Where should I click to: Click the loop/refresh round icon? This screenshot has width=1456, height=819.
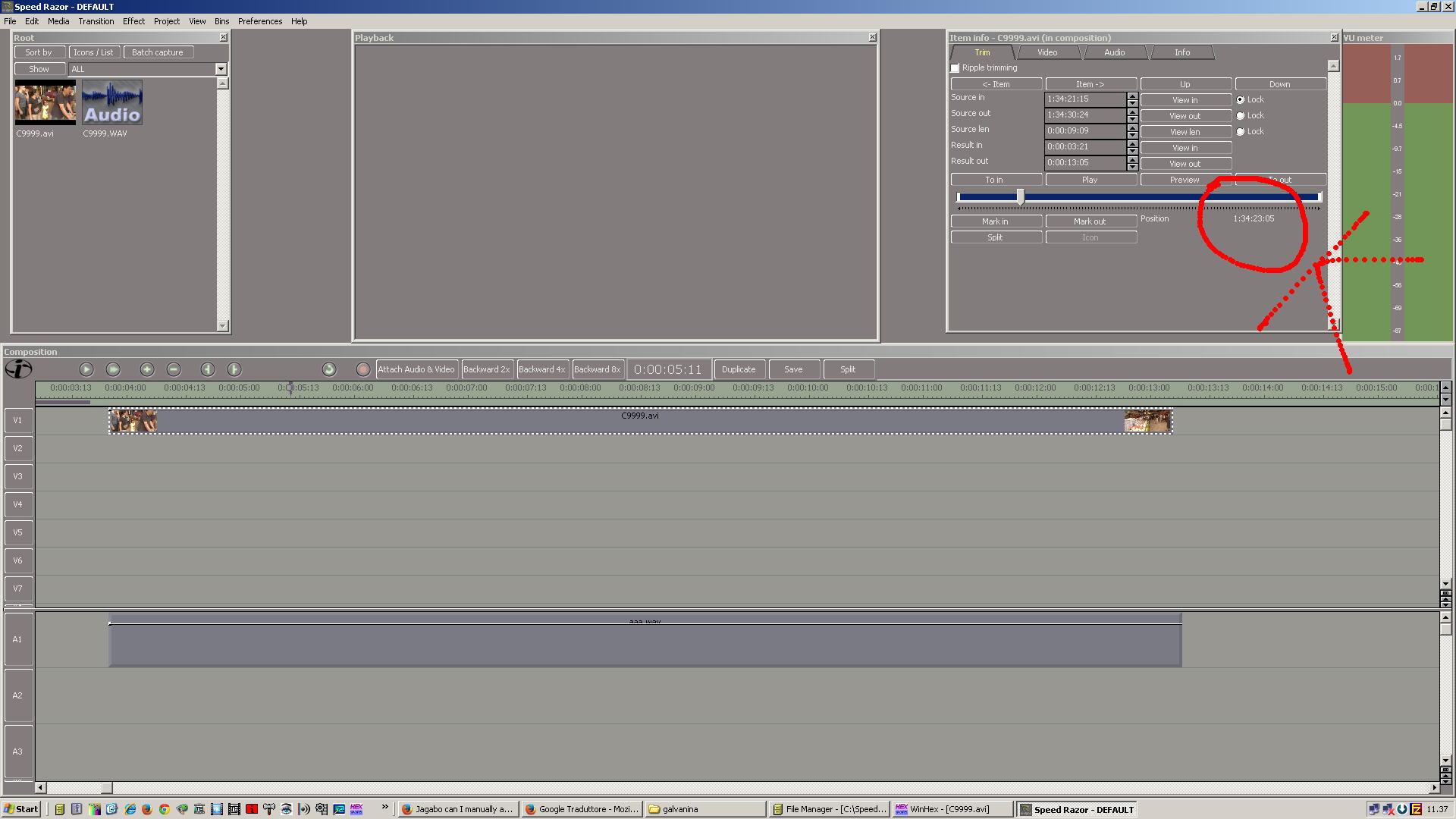point(329,369)
